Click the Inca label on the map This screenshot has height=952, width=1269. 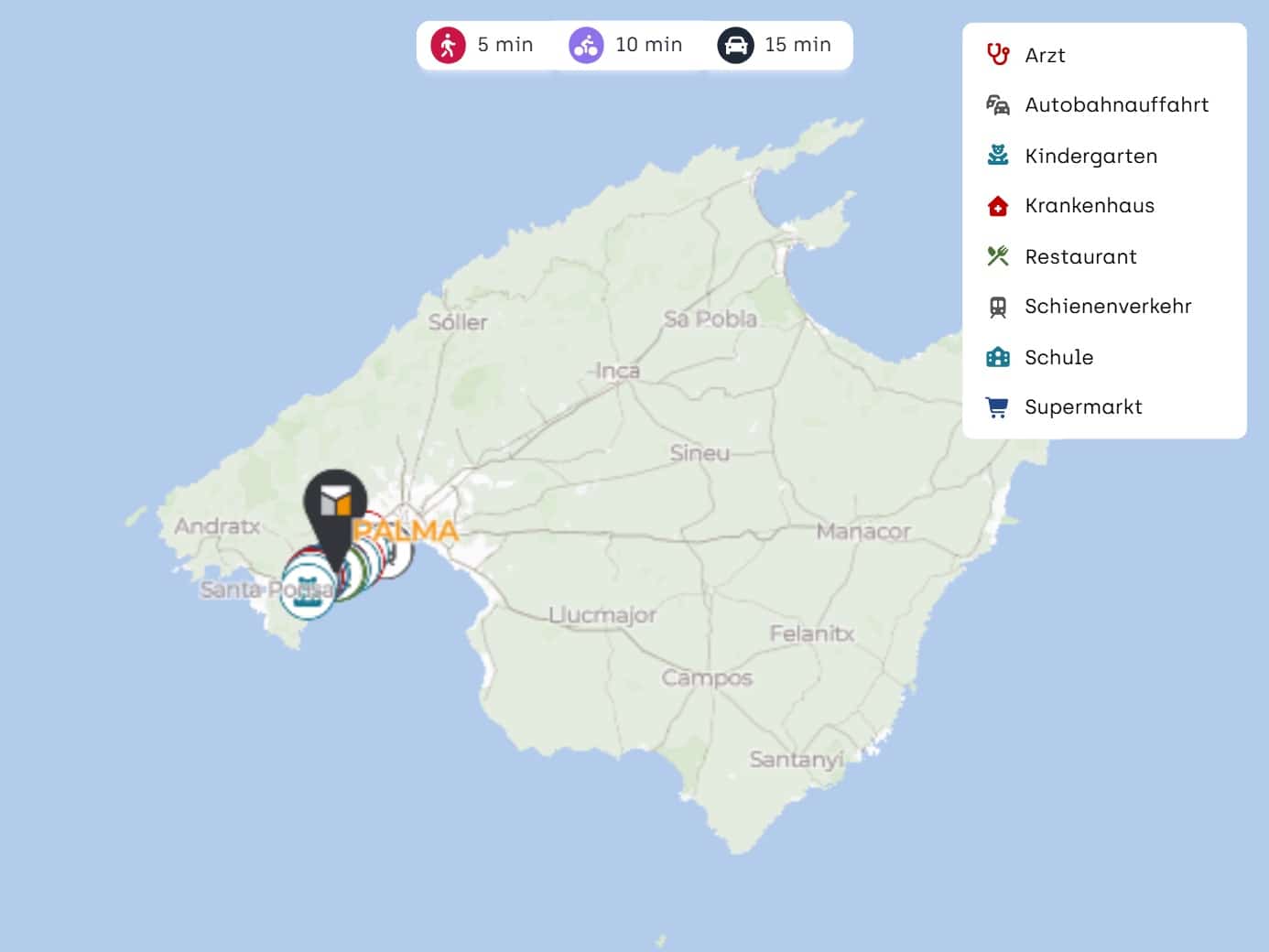618,371
